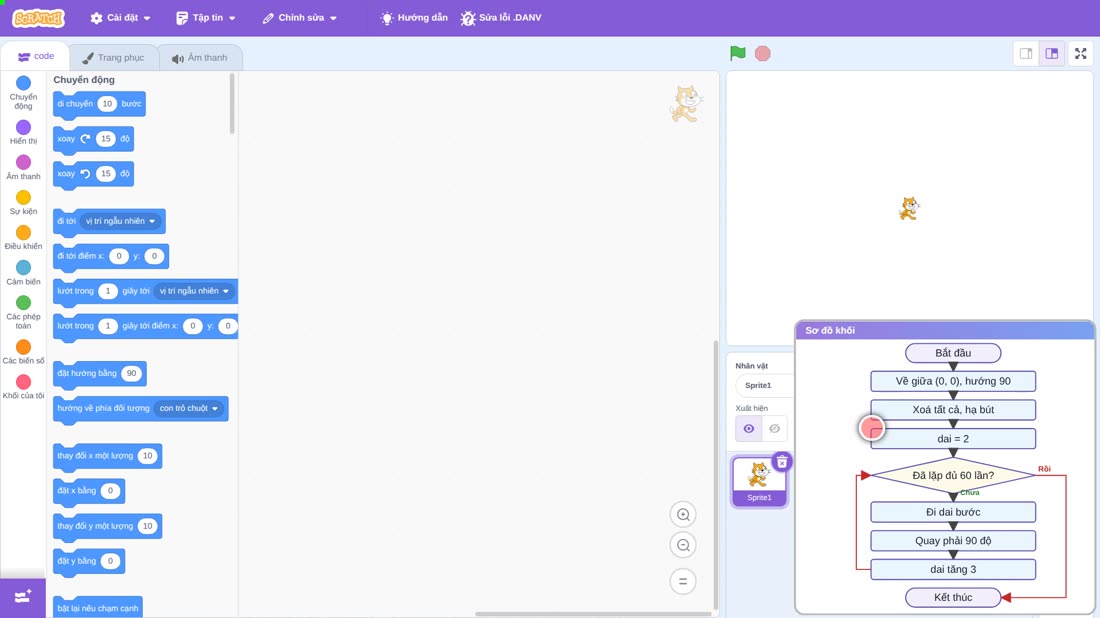Viewport: 1100px width, 618px height.
Task: Select the Điều khiển block category
Action: click(23, 237)
